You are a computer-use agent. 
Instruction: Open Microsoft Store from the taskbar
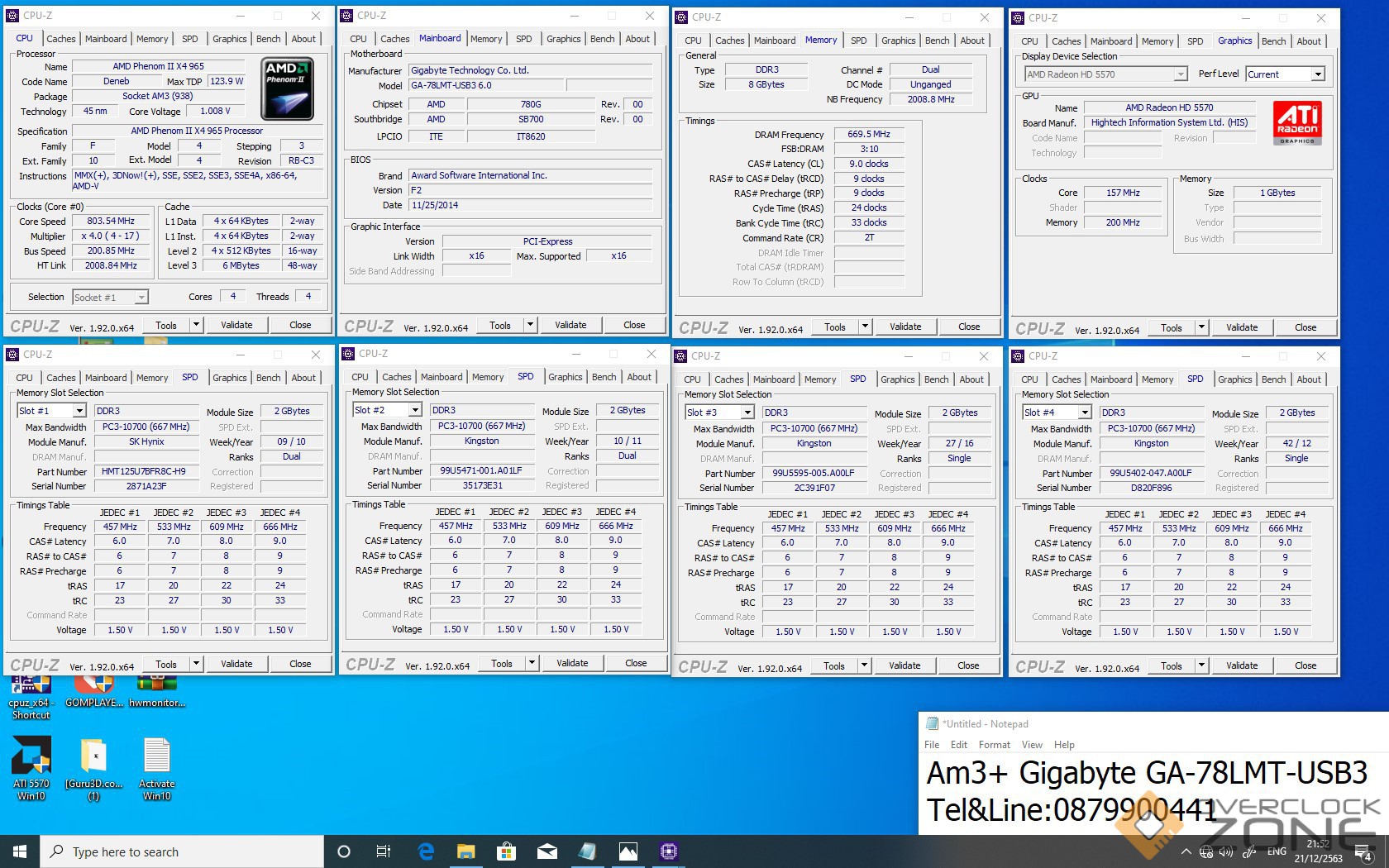coord(506,851)
